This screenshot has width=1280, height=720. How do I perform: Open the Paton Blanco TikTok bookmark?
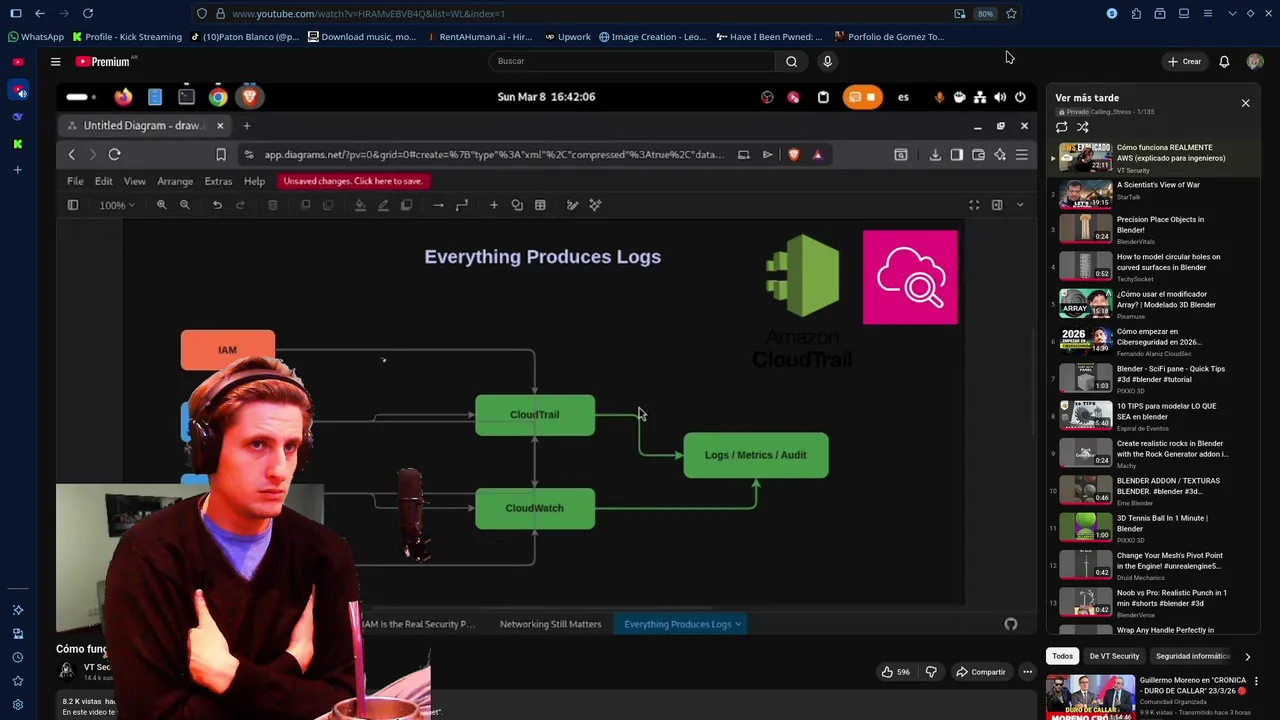click(244, 37)
